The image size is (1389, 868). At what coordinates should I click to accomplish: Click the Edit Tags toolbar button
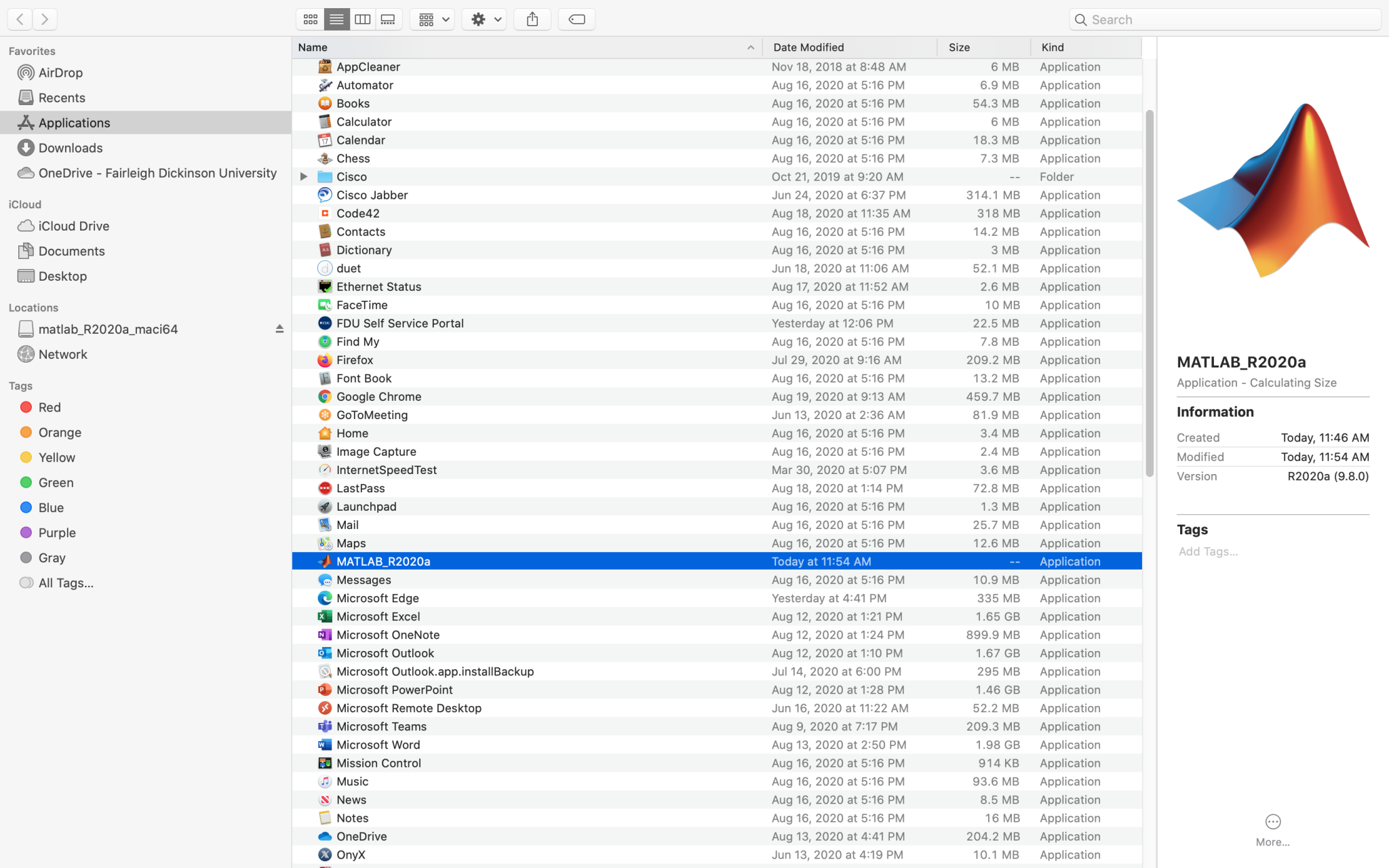point(576,19)
